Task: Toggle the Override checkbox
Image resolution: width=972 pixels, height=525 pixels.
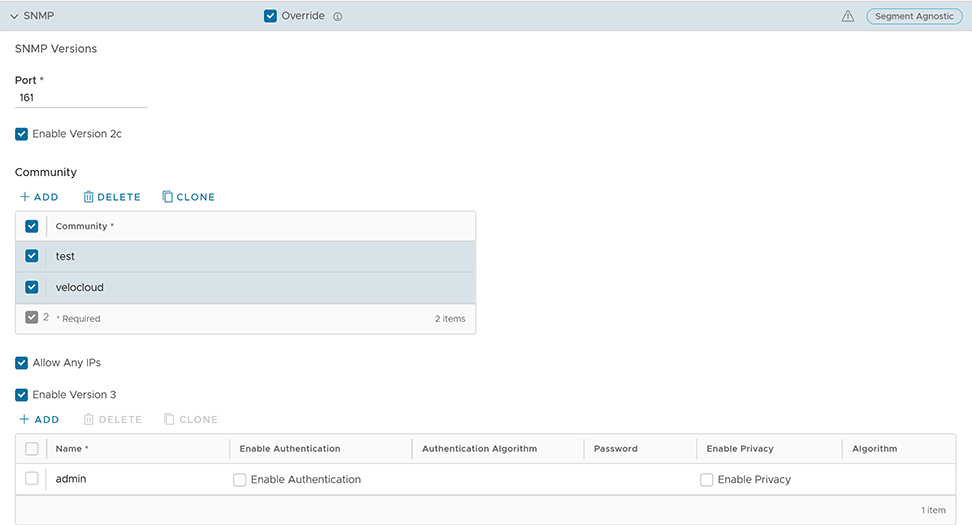Action: coord(270,16)
